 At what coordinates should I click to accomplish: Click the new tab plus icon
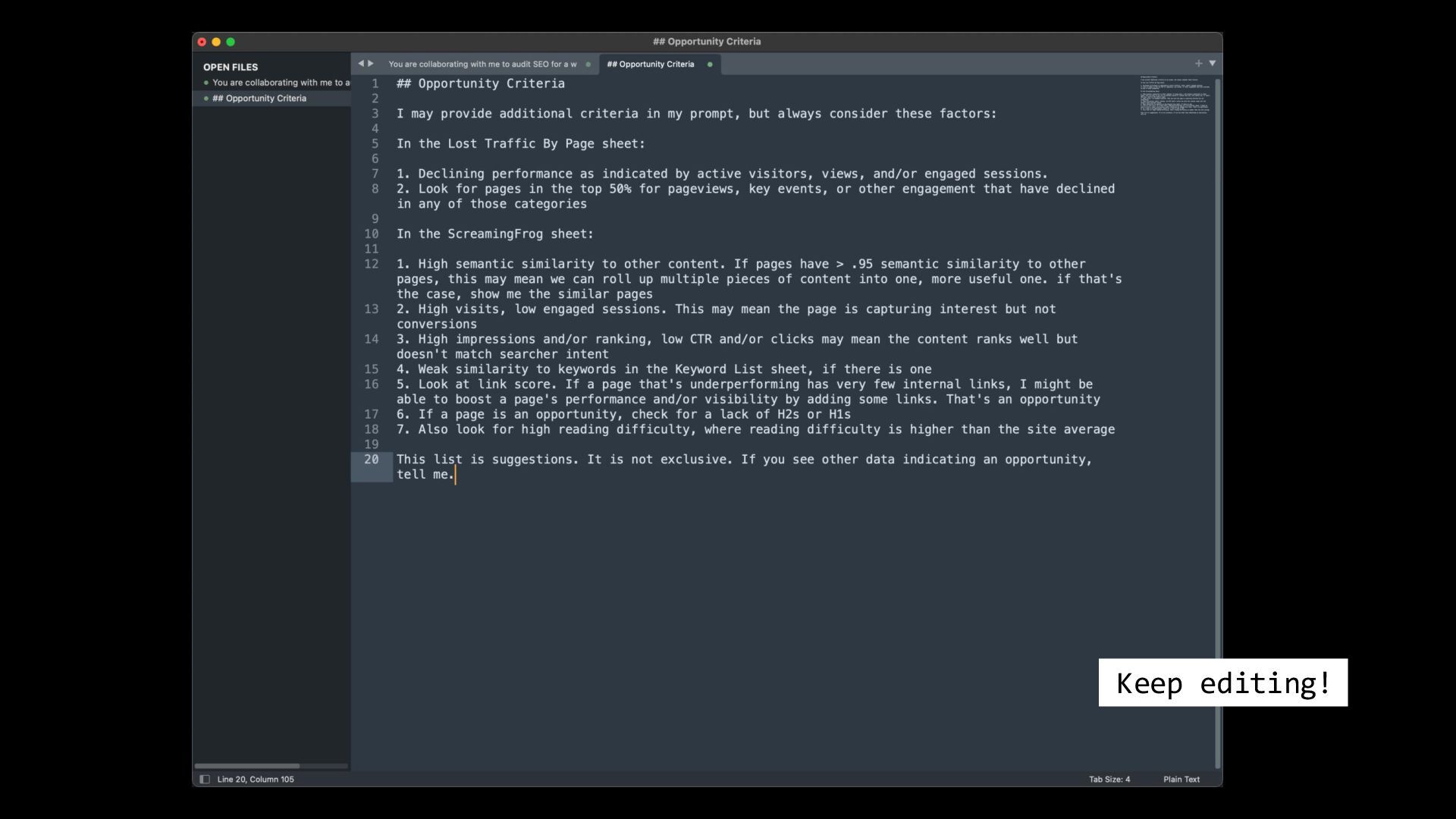coord(1198,64)
